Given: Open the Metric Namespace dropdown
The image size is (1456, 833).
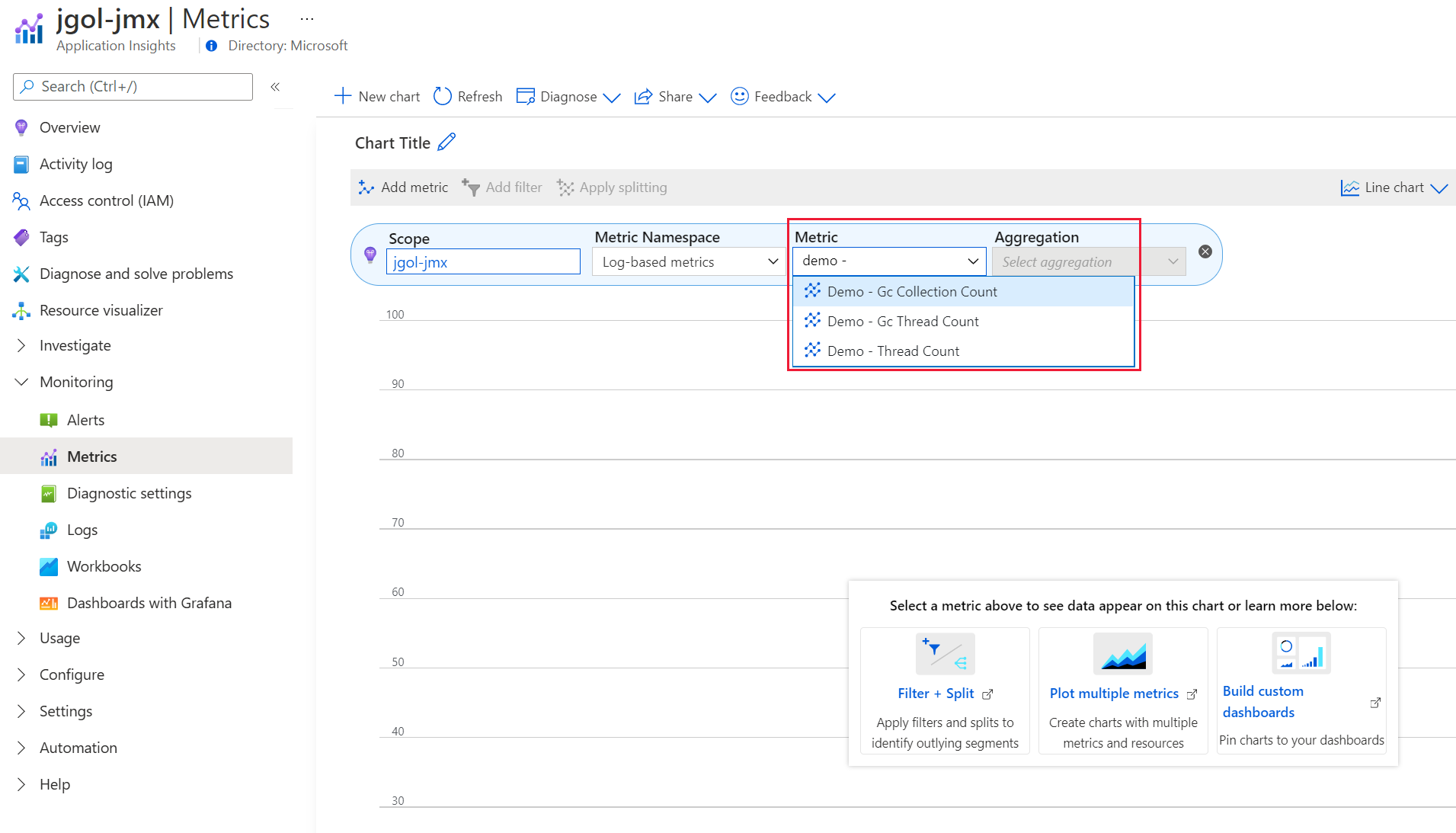Looking at the screenshot, I should 689,262.
